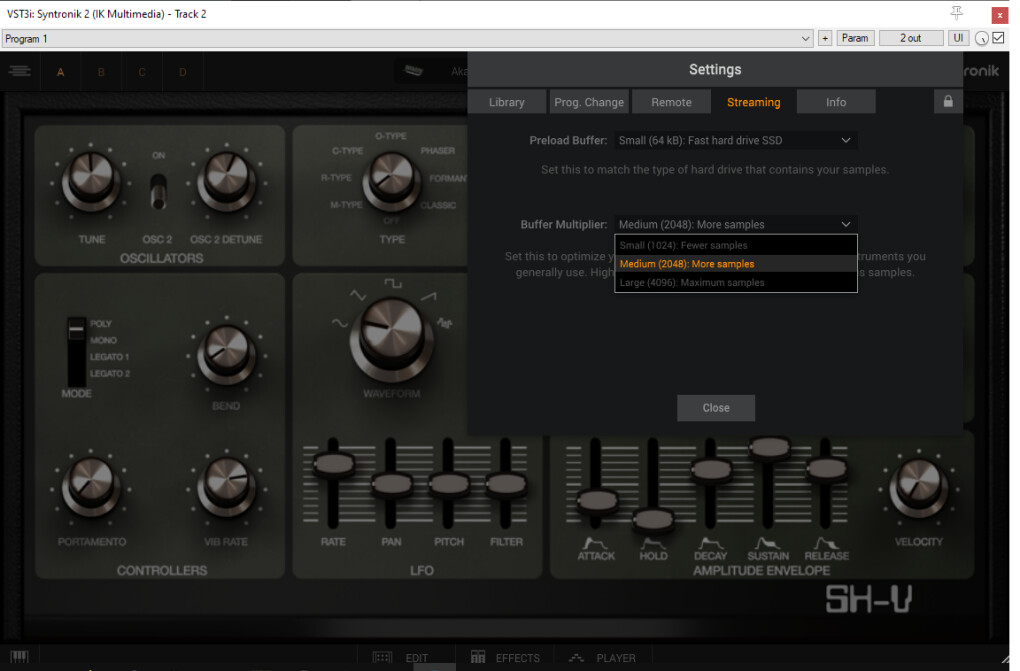1020x671 pixels.
Task: Click the LFO RATE slider handle
Action: [334, 465]
